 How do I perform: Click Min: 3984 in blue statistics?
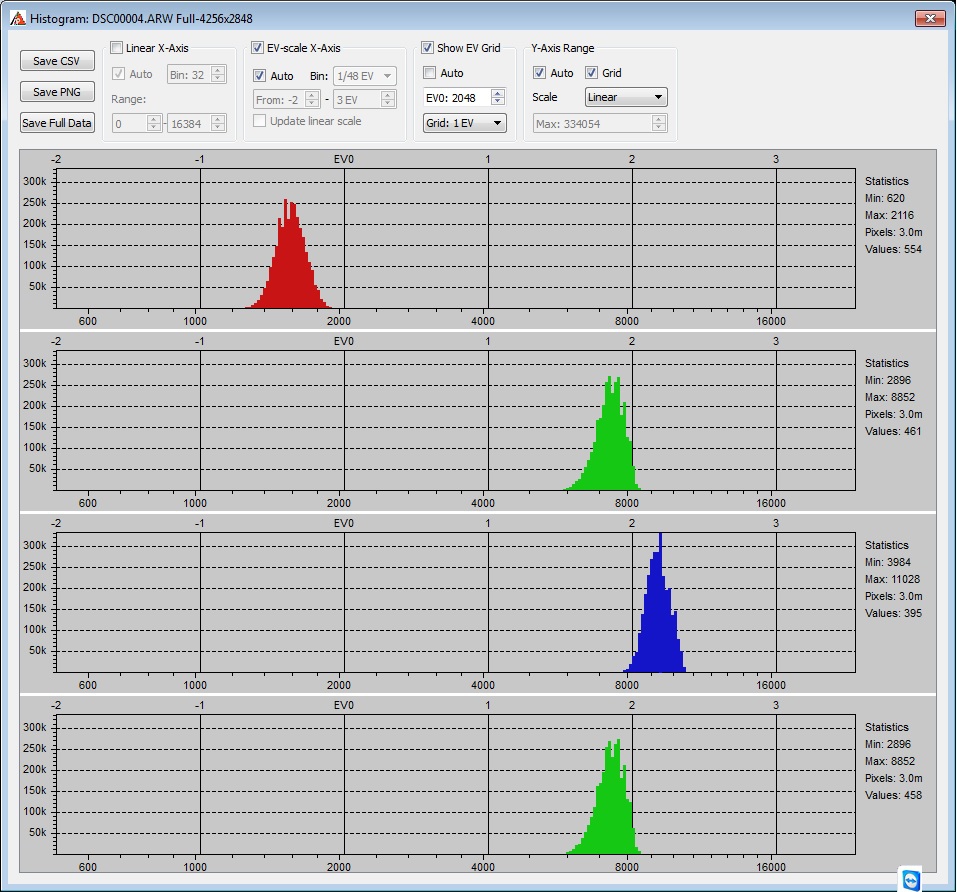point(887,562)
